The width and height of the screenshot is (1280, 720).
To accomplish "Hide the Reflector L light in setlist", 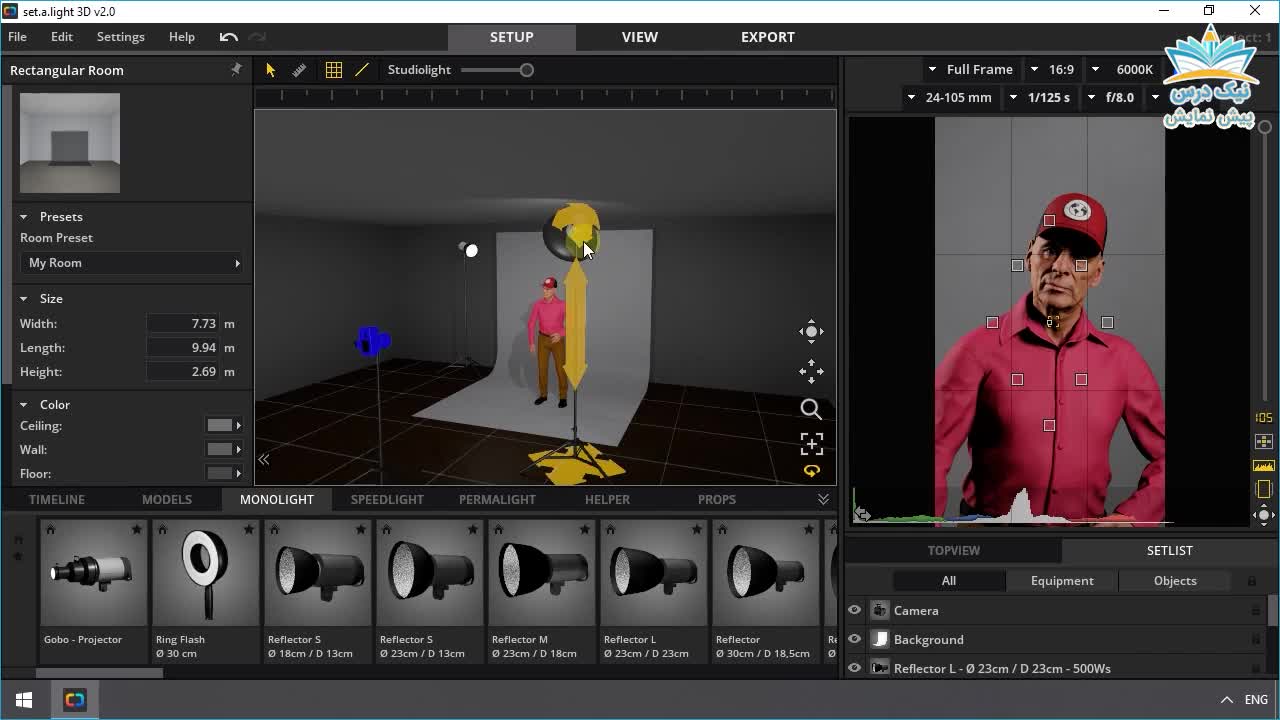I will 855,668.
